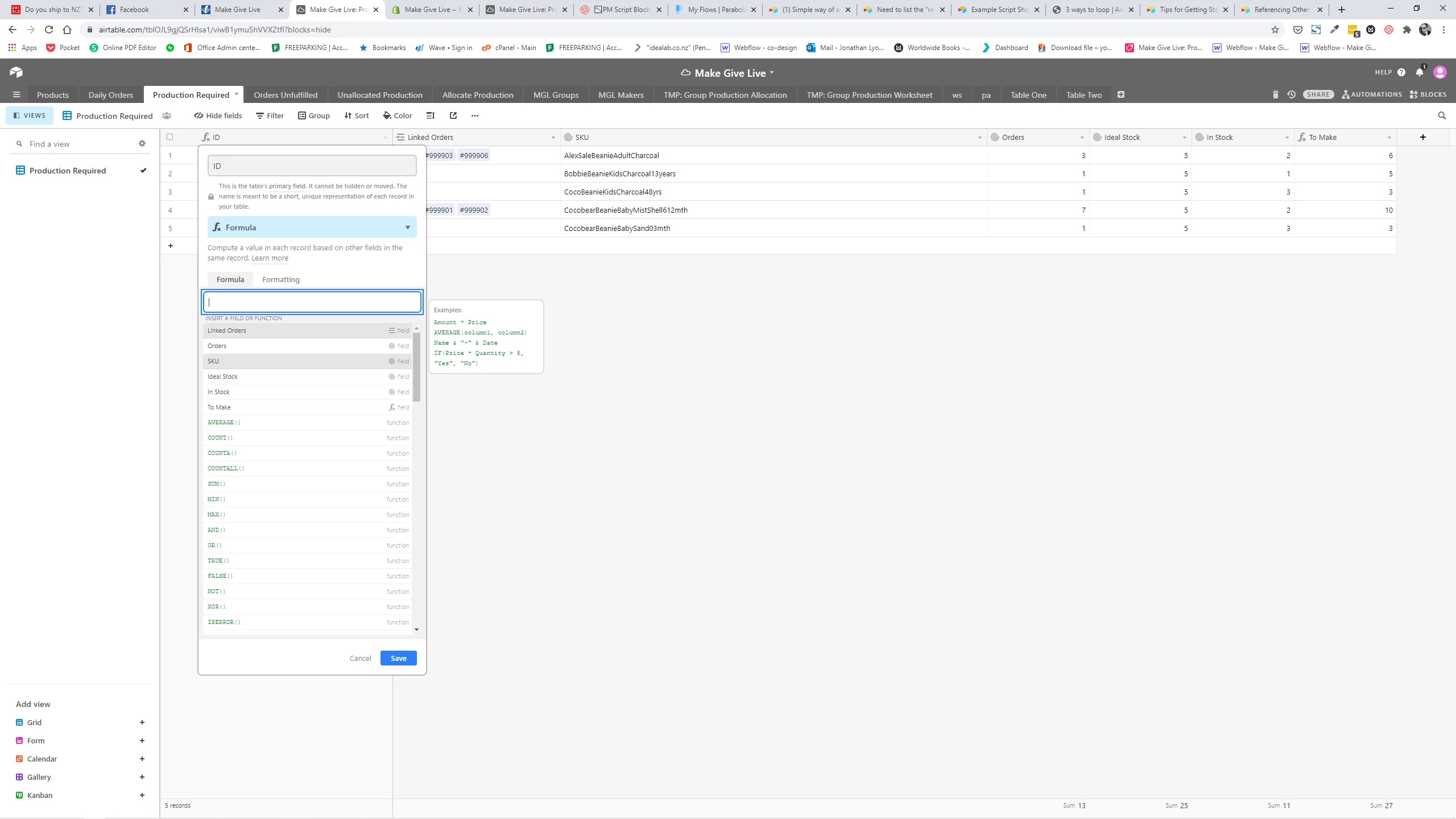
Task: Open the Formatting tab in field editor
Action: pos(281,279)
